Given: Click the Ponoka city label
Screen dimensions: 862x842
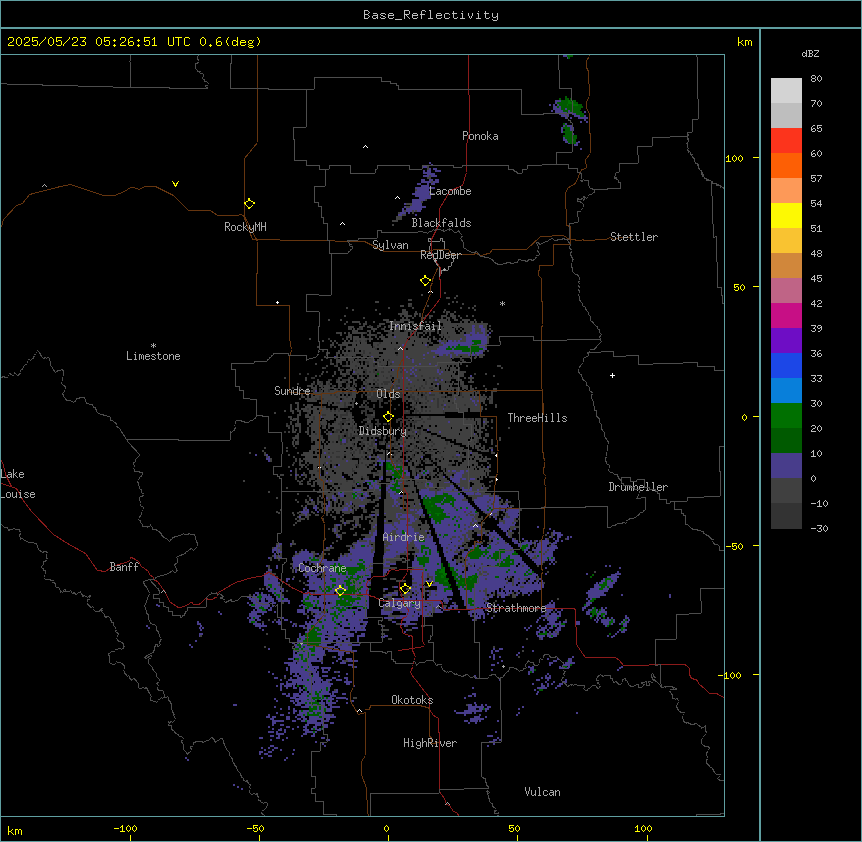Looking at the screenshot, I should point(480,136).
